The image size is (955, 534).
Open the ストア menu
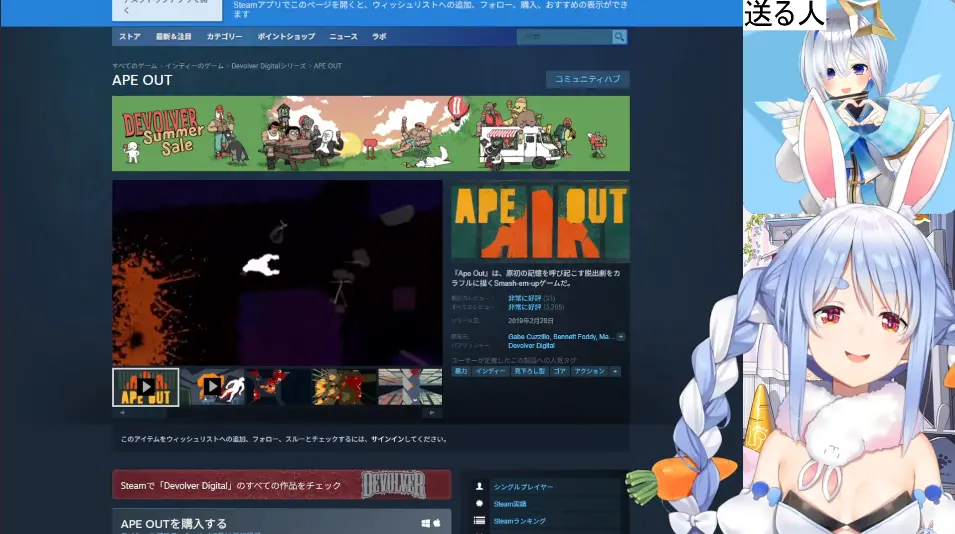(x=130, y=37)
